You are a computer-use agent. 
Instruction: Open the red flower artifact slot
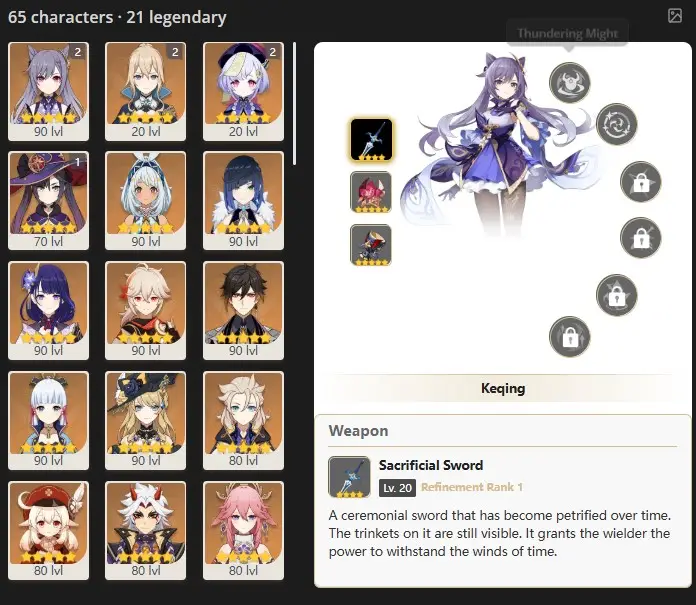point(371,192)
